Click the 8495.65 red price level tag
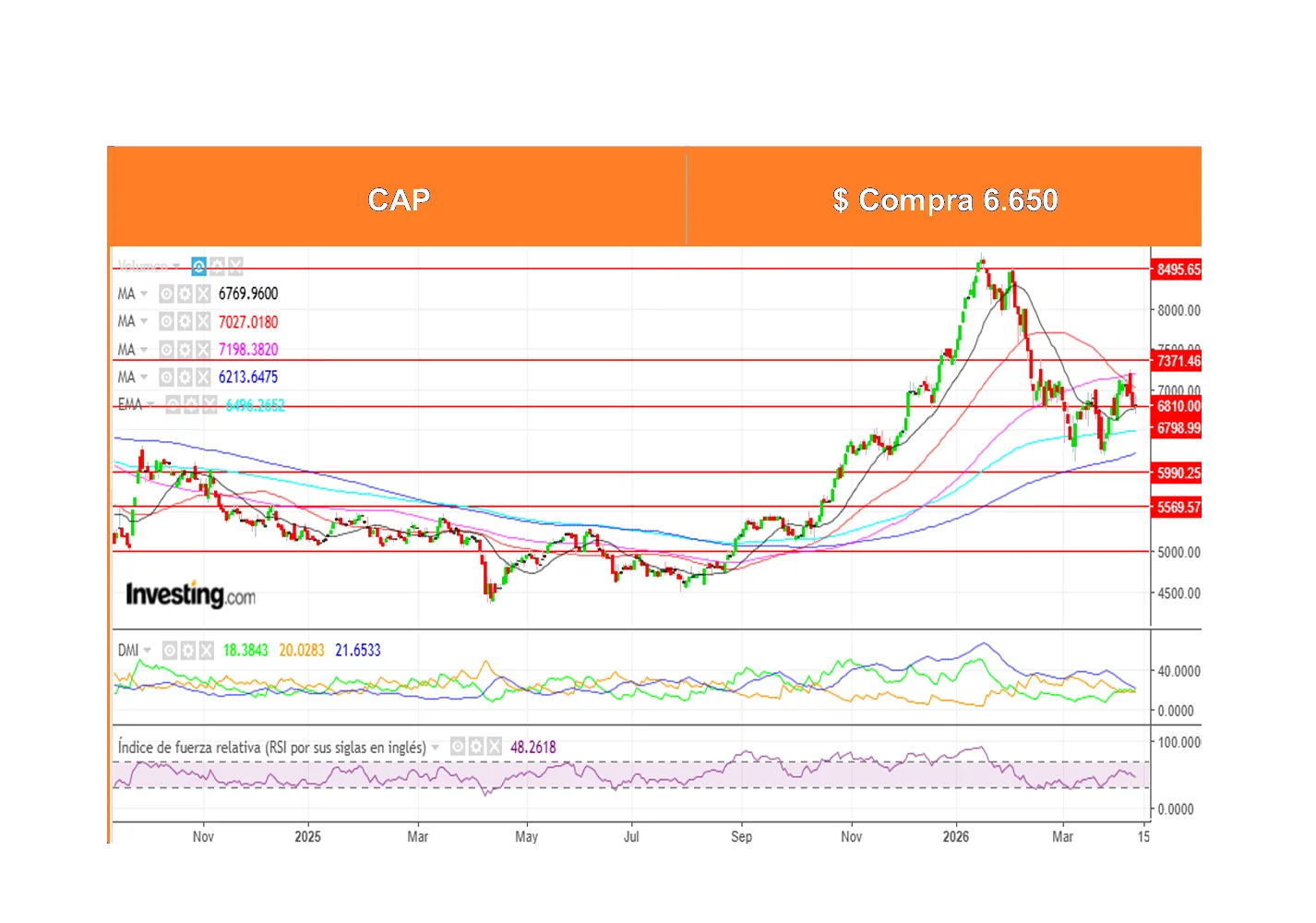 1178,270
